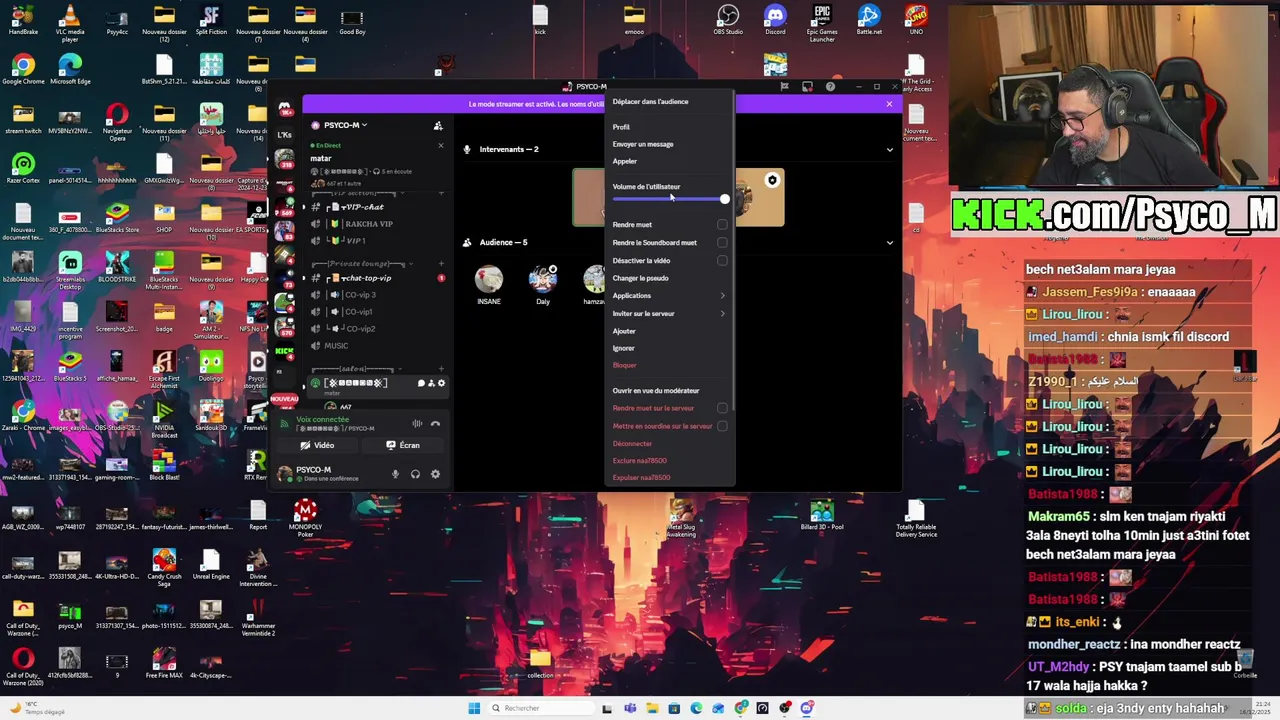The image size is (1280, 720).
Task: Open Discord help question mark icon
Action: 830,87
